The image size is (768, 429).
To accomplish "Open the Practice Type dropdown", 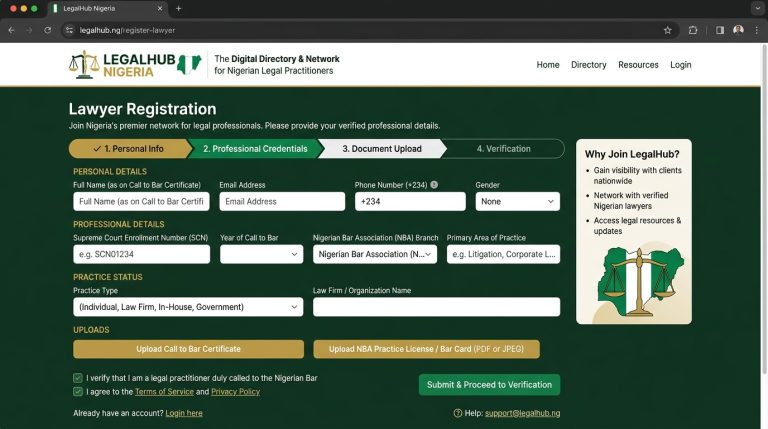I will (x=188, y=307).
